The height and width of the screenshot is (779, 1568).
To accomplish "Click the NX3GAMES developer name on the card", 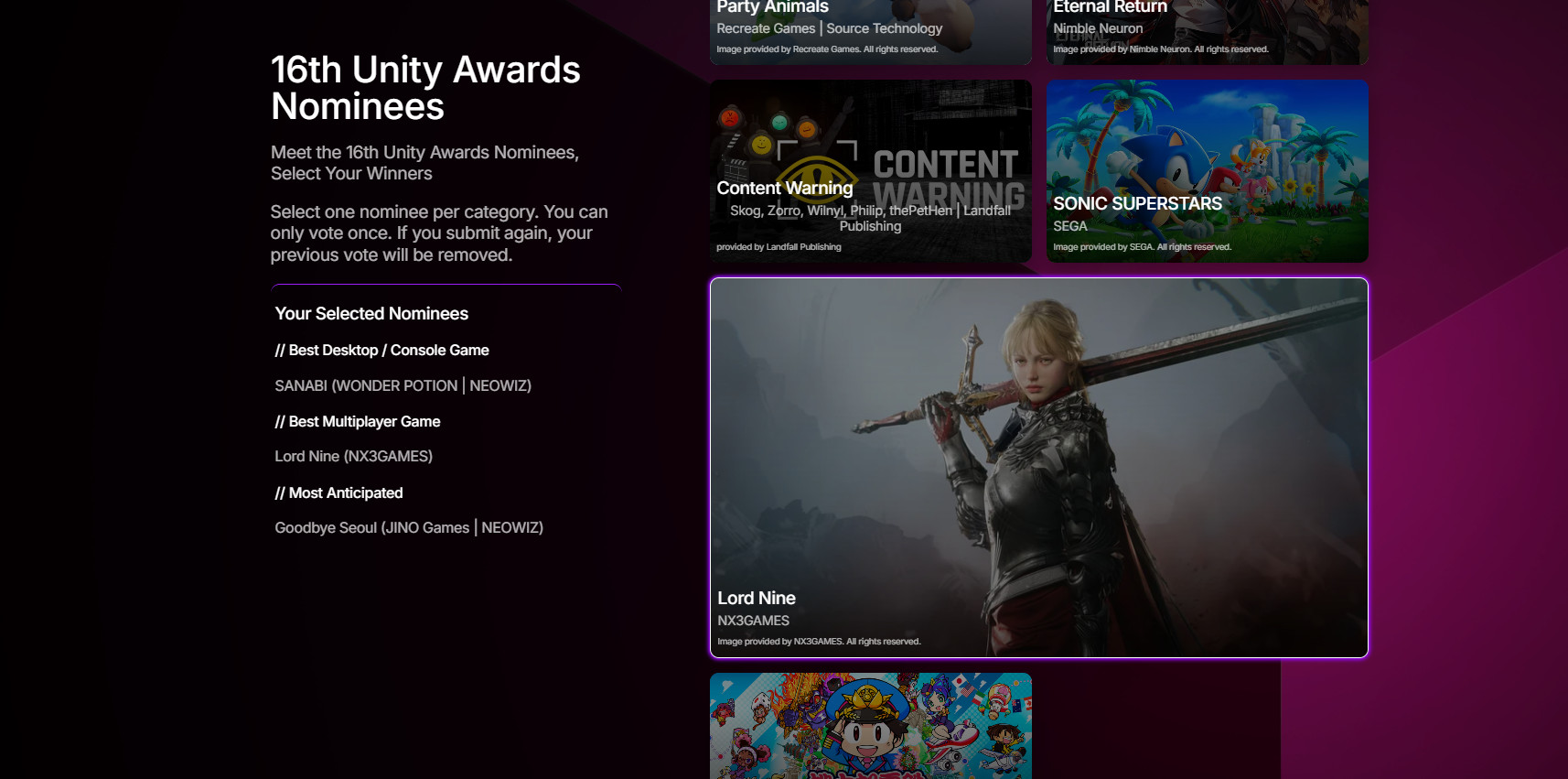I will tap(753, 621).
